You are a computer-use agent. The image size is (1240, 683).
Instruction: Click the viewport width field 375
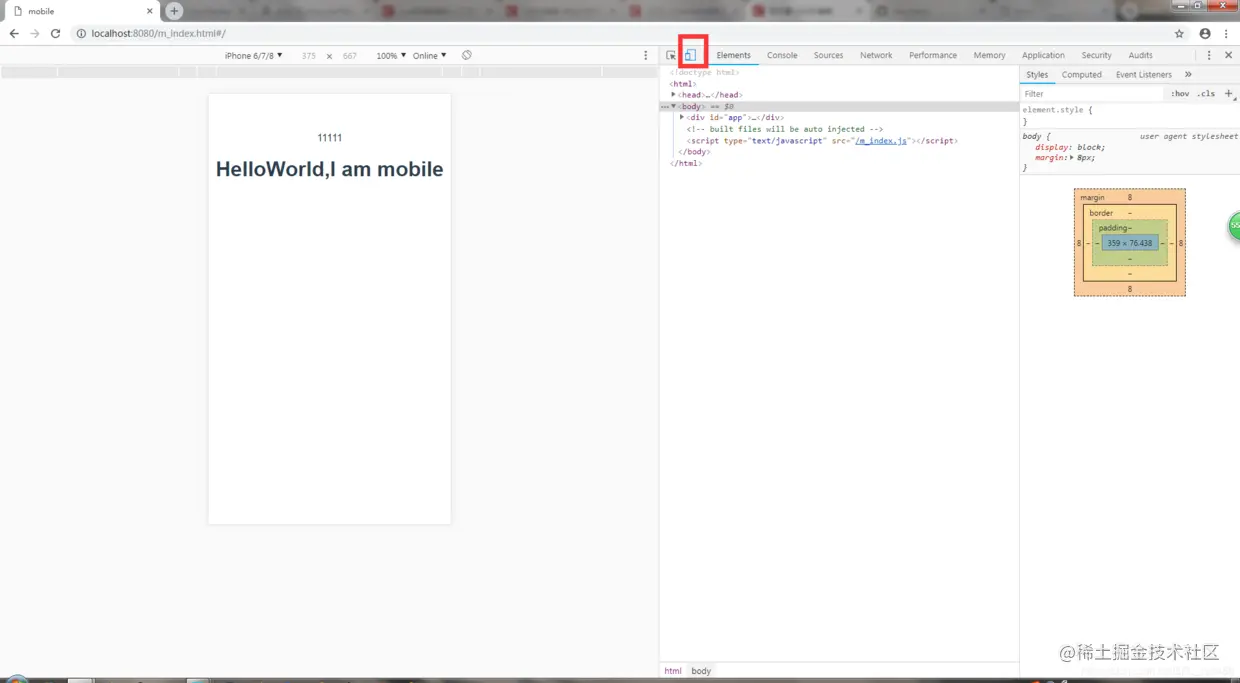tap(309, 56)
